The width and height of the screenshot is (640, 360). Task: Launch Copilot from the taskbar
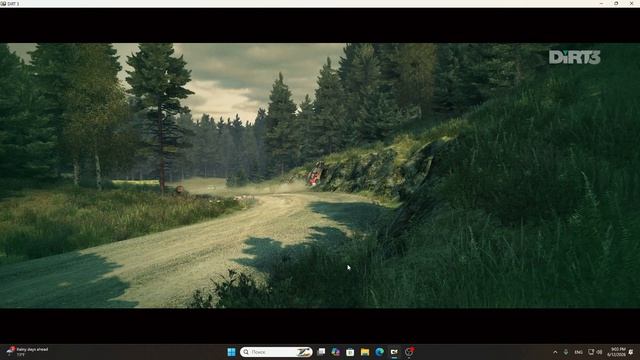click(x=336, y=352)
